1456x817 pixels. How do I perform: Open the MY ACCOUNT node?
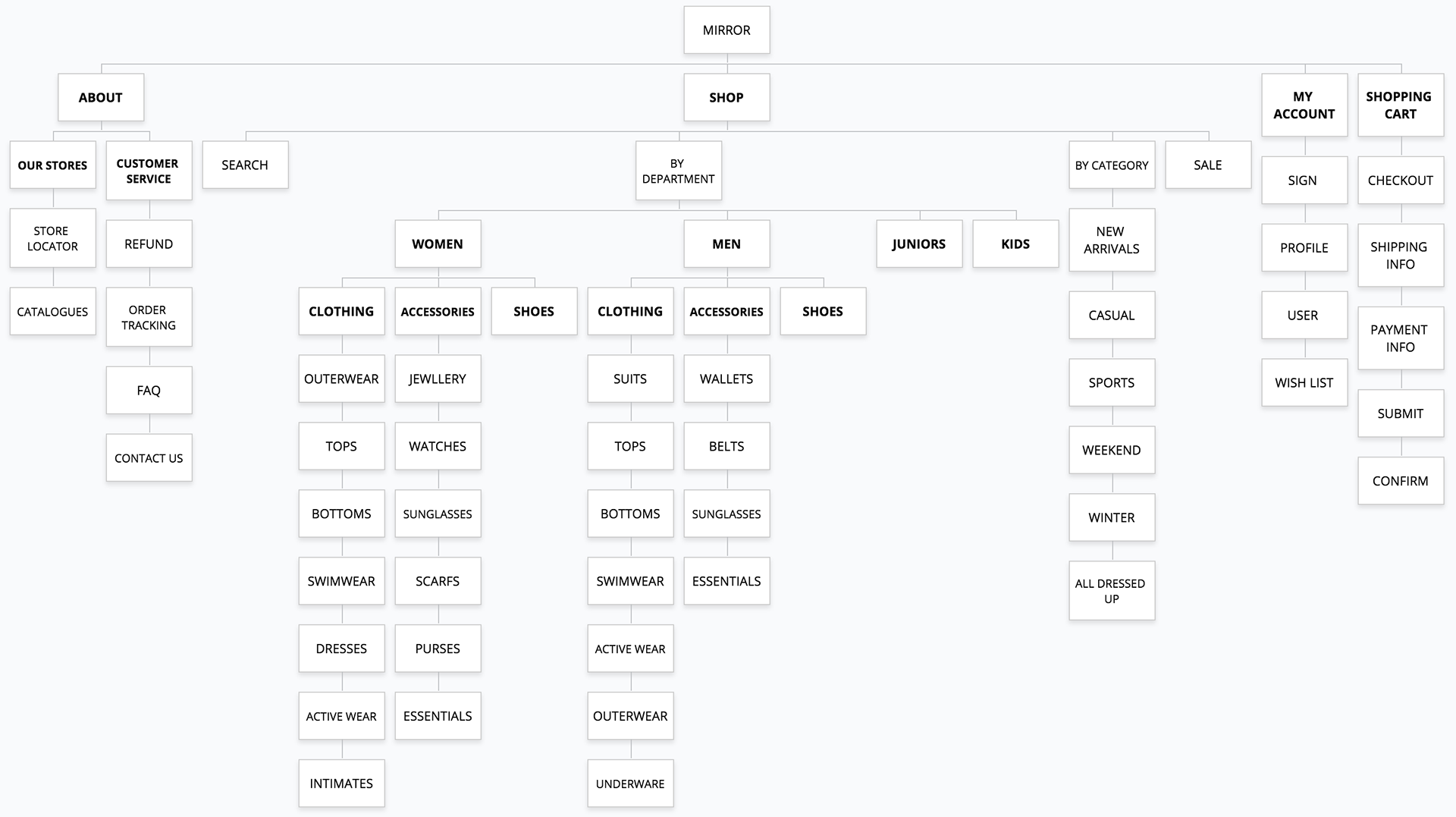point(1304,105)
